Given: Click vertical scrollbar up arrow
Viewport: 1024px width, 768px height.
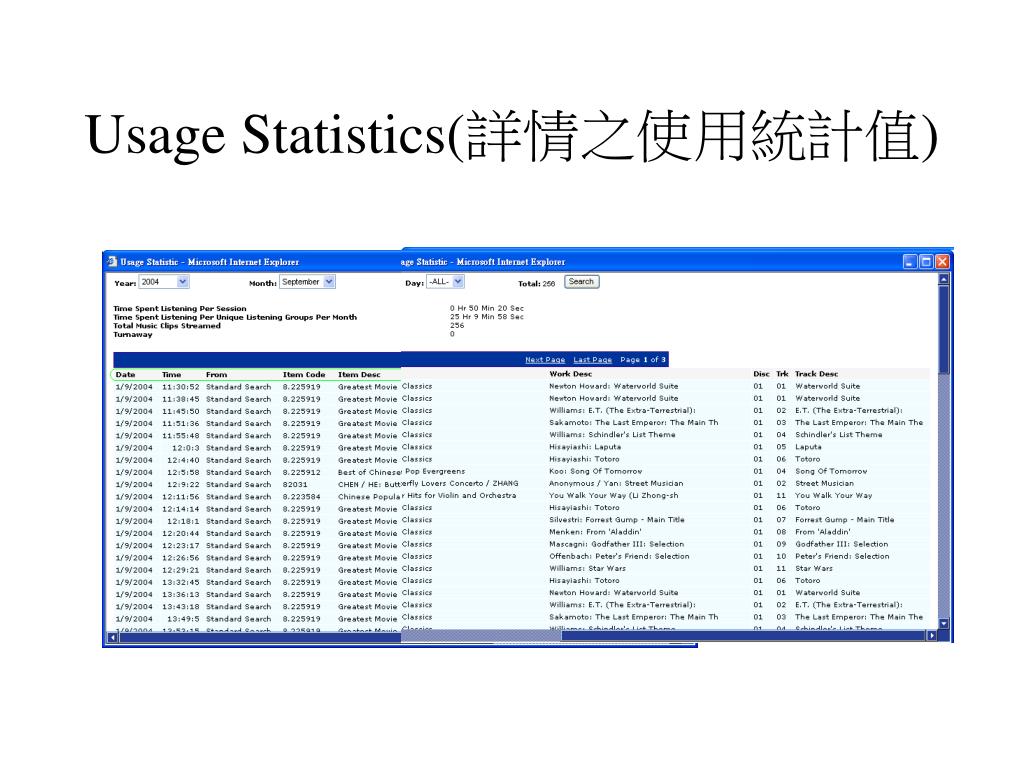Looking at the screenshot, I should 943,280.
